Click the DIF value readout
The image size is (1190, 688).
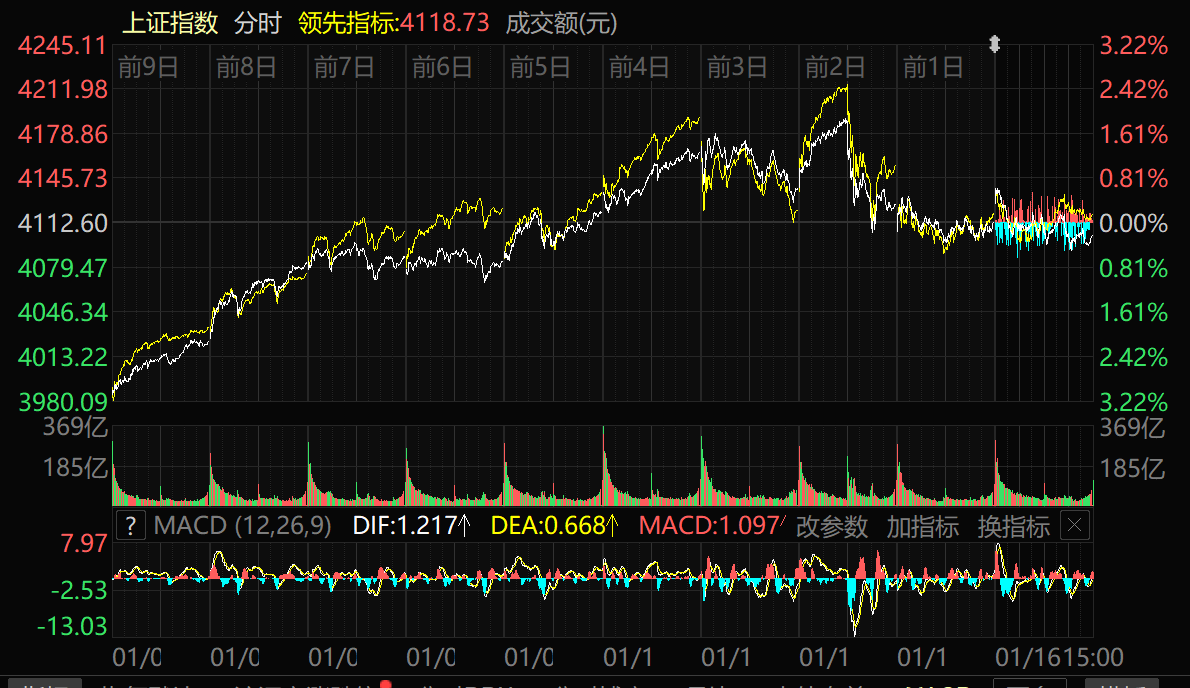coord(412,526)
